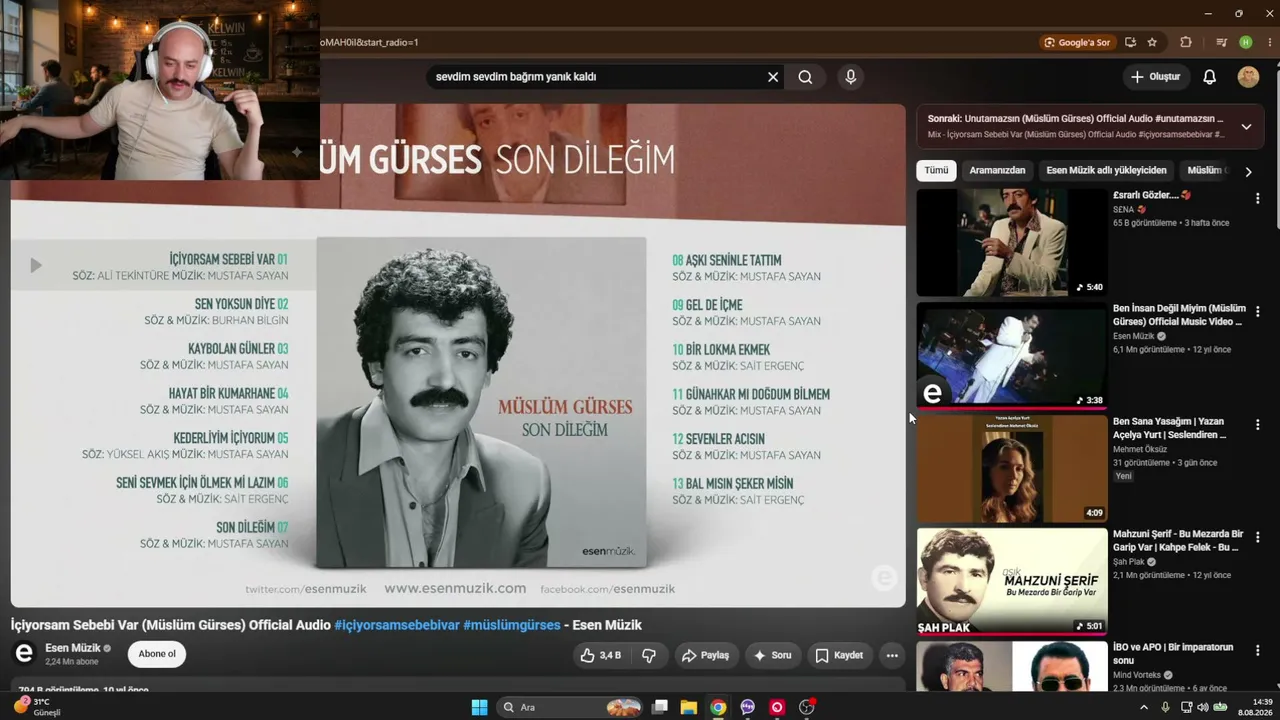
Task: Open the Chrome extensions puzzle icon
Action: [x=1186, y=42]
